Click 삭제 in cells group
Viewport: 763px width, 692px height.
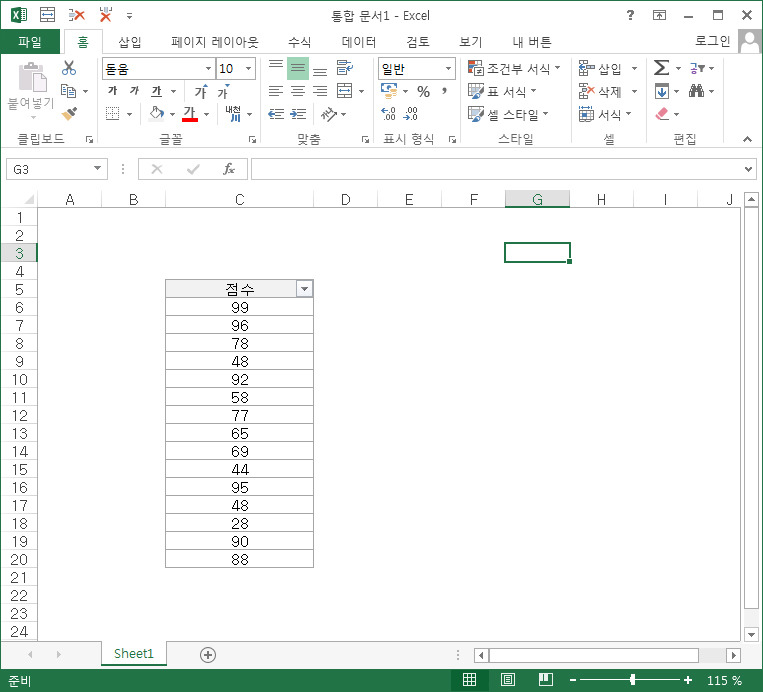(x=600, y=91)
